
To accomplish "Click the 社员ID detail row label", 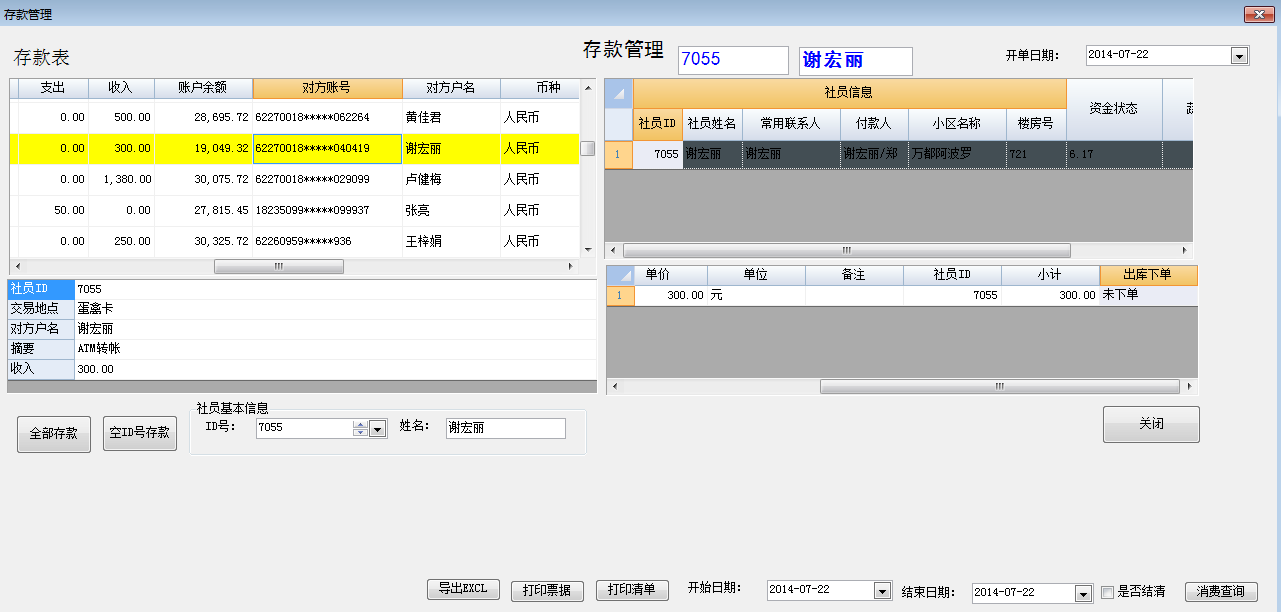I will [41, 289].
